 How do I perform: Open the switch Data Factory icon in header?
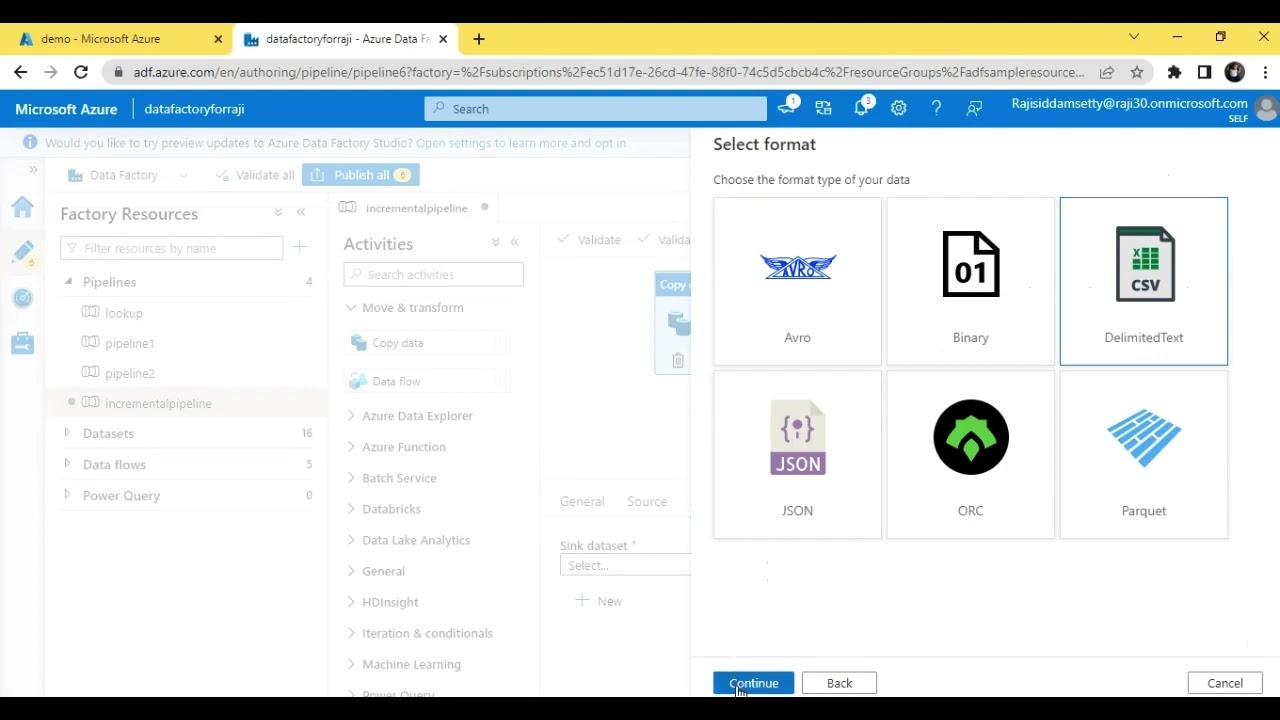823,108
